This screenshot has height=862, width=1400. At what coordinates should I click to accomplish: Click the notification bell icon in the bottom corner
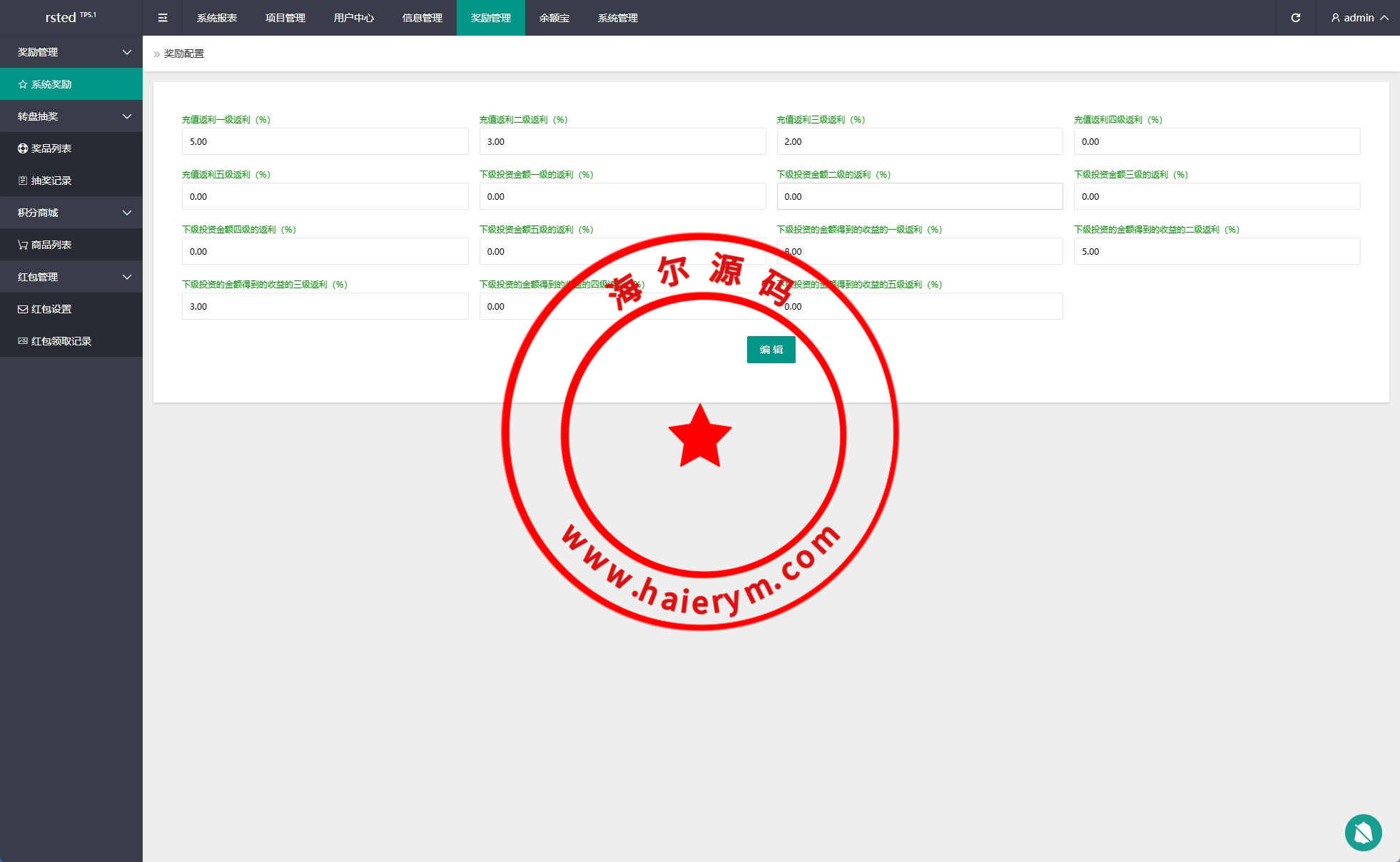point(1363,832)
